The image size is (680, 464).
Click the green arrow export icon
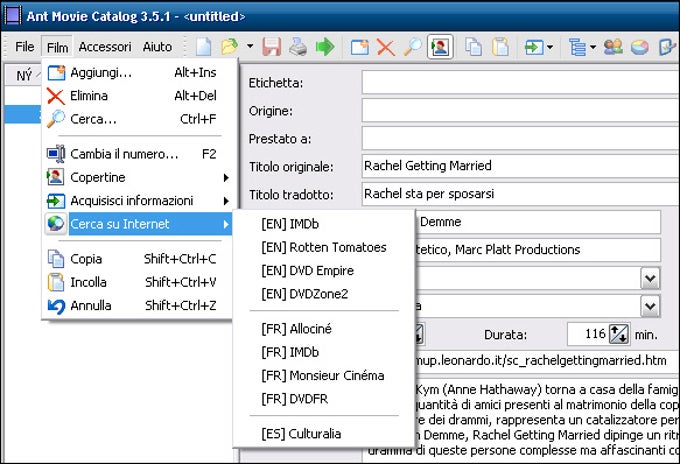coord(325,46)
